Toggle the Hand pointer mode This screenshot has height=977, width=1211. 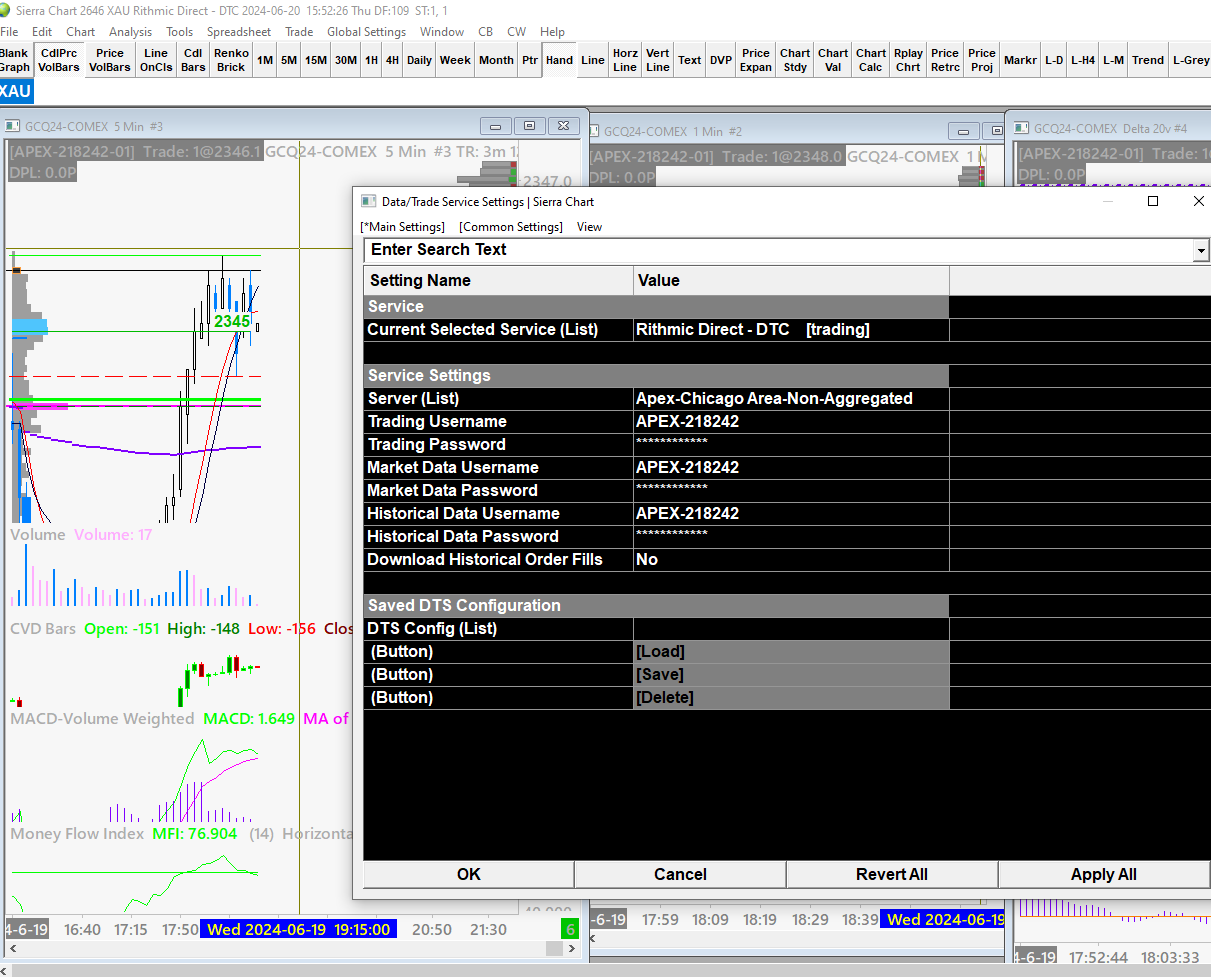tap(559, 60)
